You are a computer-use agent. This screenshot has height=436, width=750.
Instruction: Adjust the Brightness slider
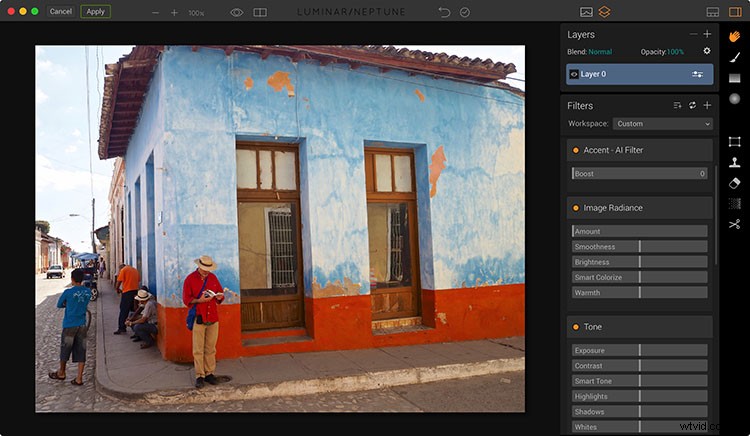click(x=640, y=262)
